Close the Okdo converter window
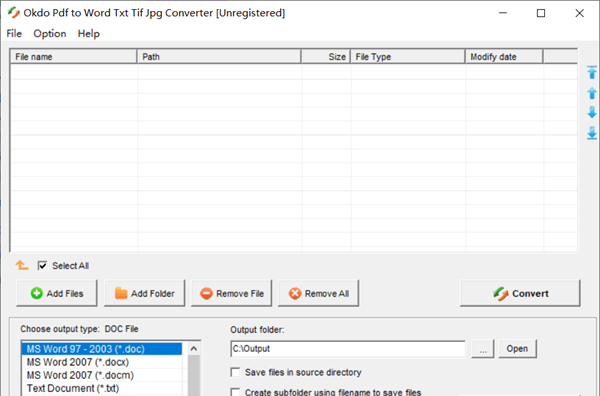600x396 pixels. tap(579, 13)
